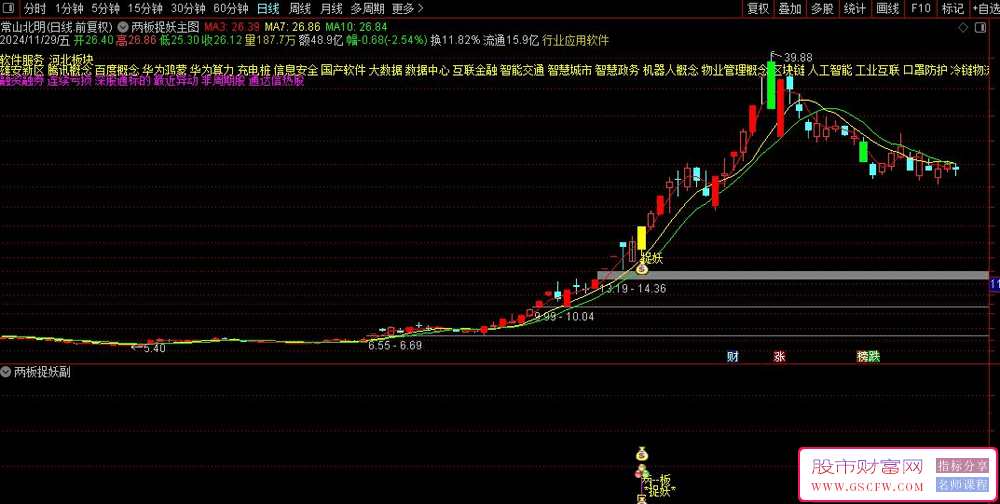
Task: Click the 百度概念 concept tag
Action: click(x=117, y=70)
